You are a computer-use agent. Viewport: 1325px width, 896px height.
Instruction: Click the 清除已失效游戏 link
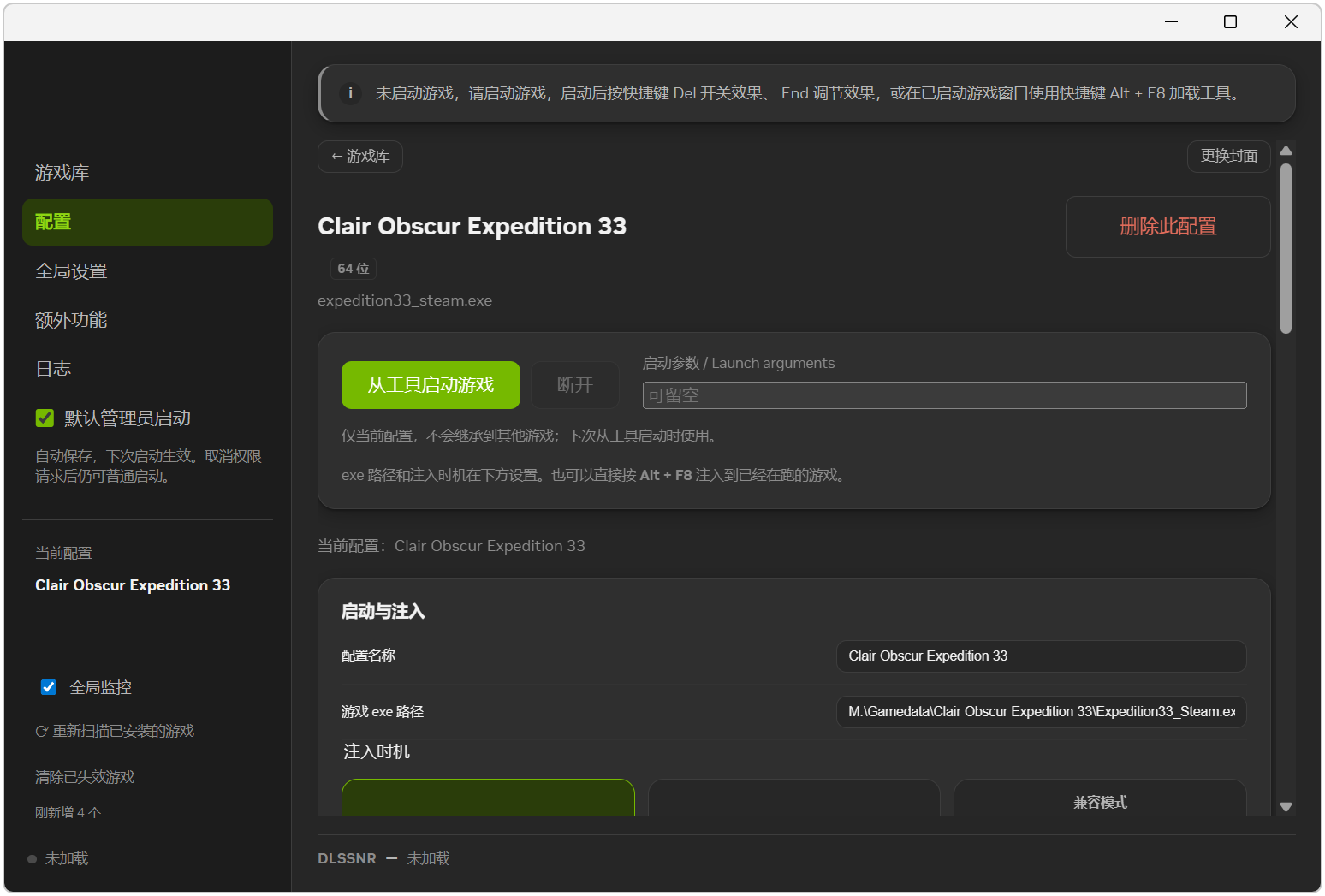click(85, 778)
